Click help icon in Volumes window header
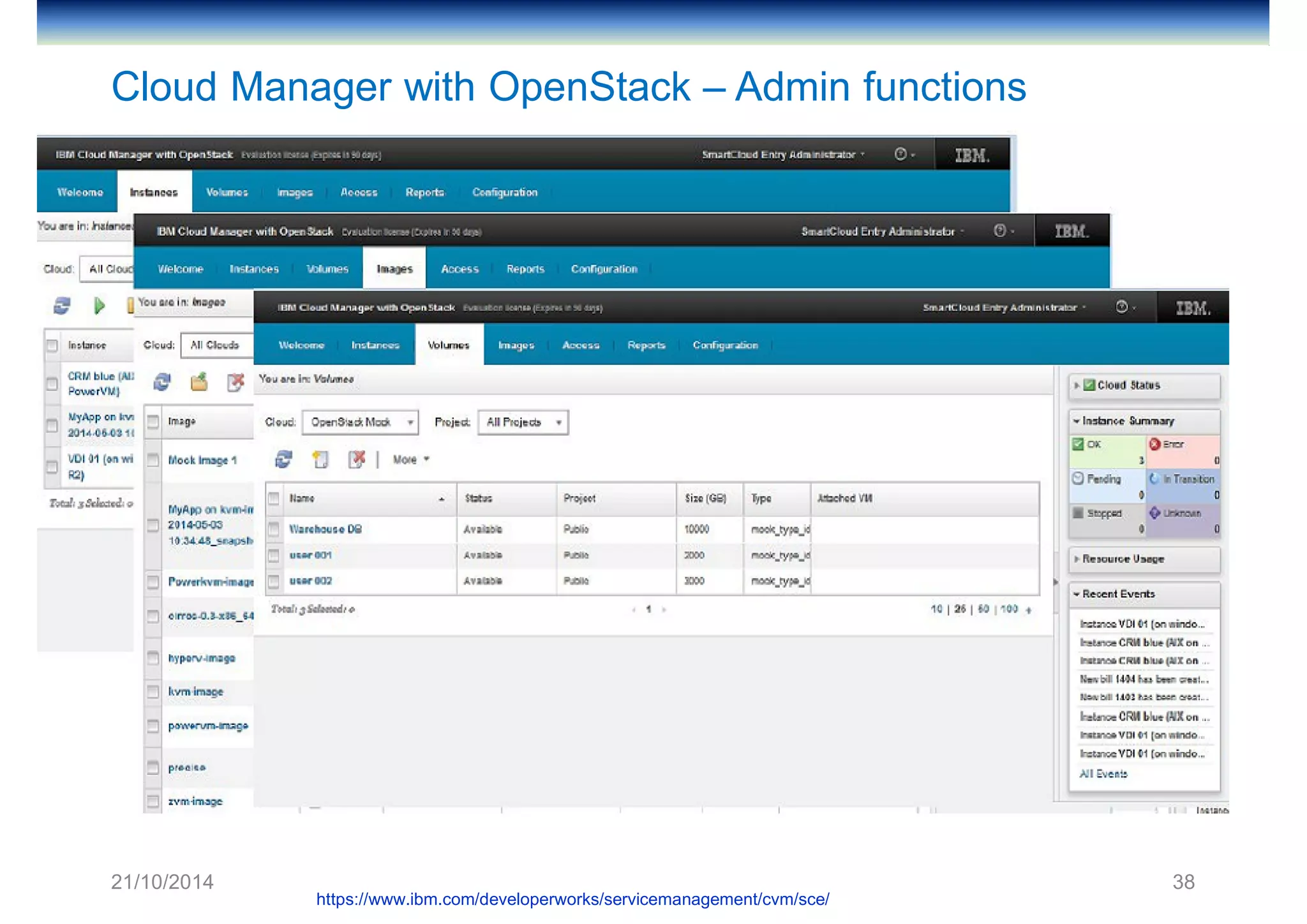 coord(1121,307)
